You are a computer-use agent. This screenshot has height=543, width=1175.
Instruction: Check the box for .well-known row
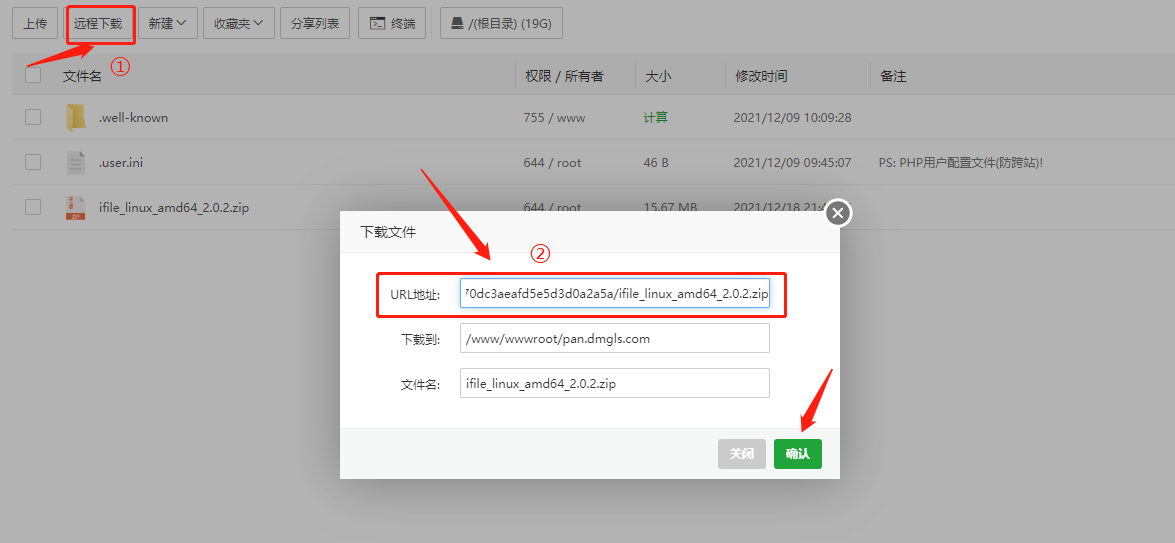click(x=33, y=117)
